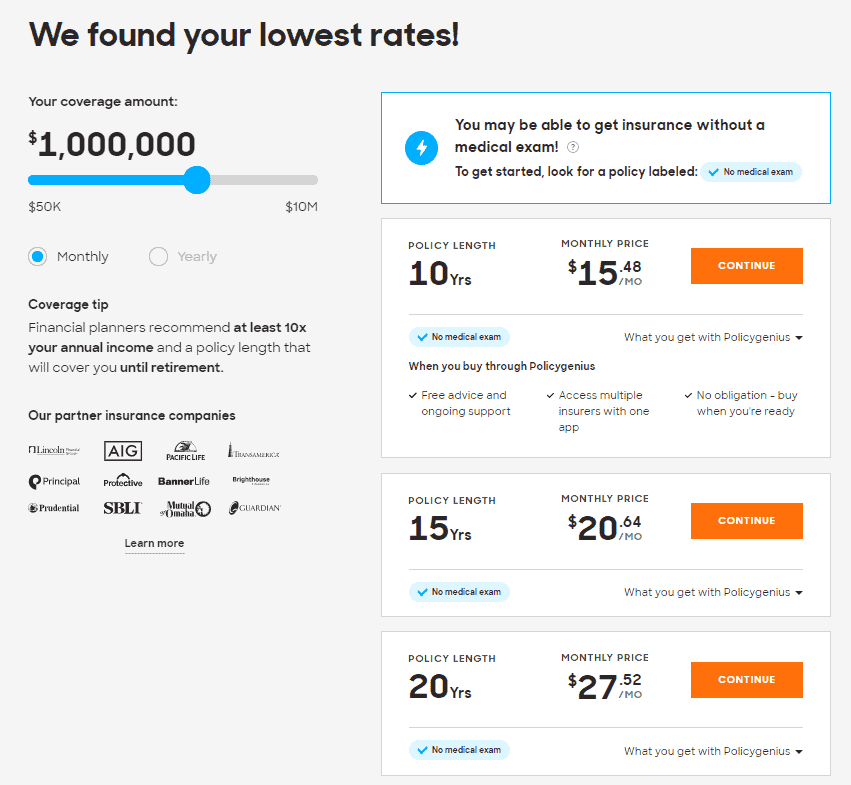The height and width of the screenshot is (785, 851).
Task: Click the Prudential company logo
Action: 54,508
